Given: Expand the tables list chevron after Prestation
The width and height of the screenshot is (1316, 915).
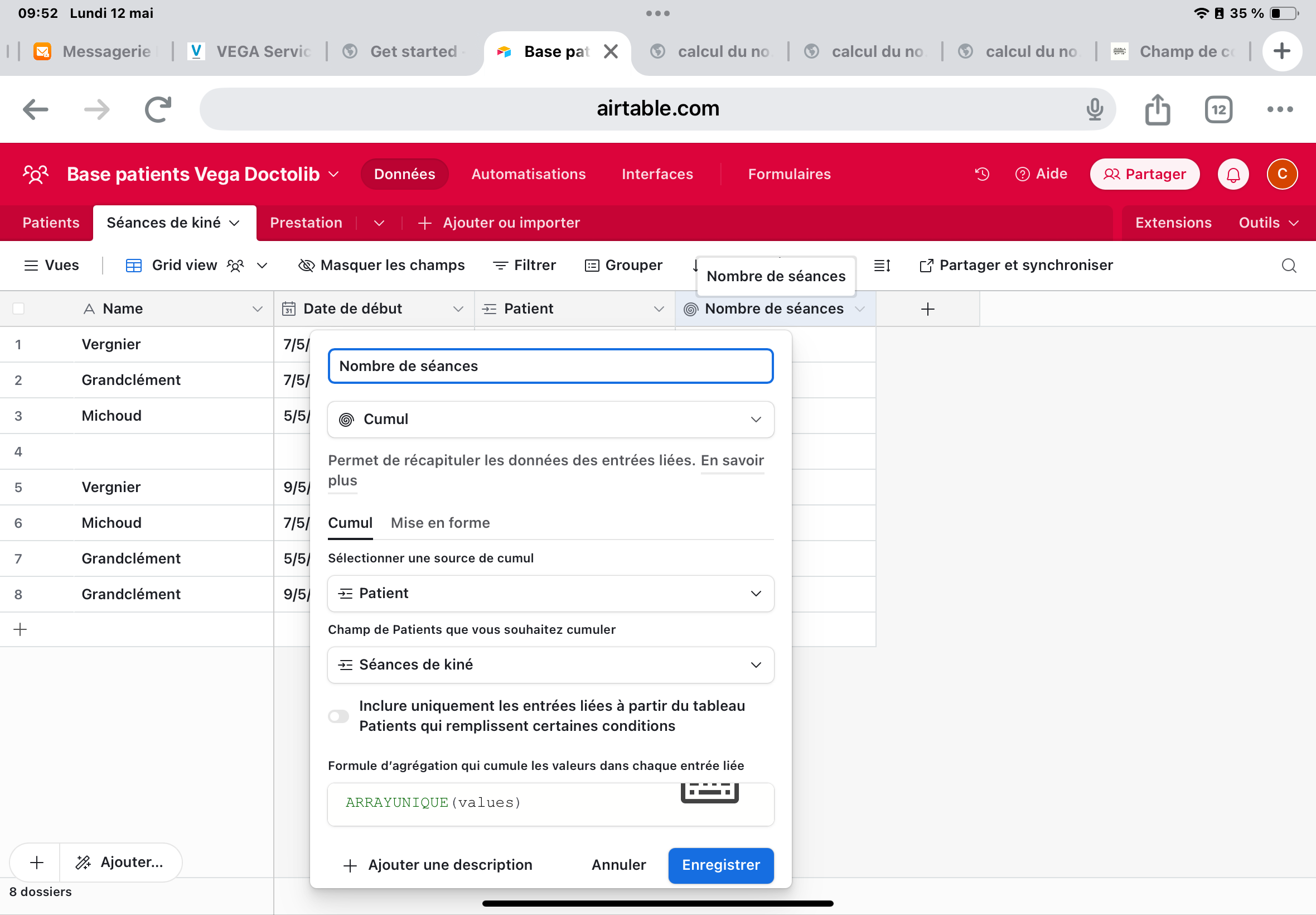Looking at the screenshot, I should [x=379, y=223].
